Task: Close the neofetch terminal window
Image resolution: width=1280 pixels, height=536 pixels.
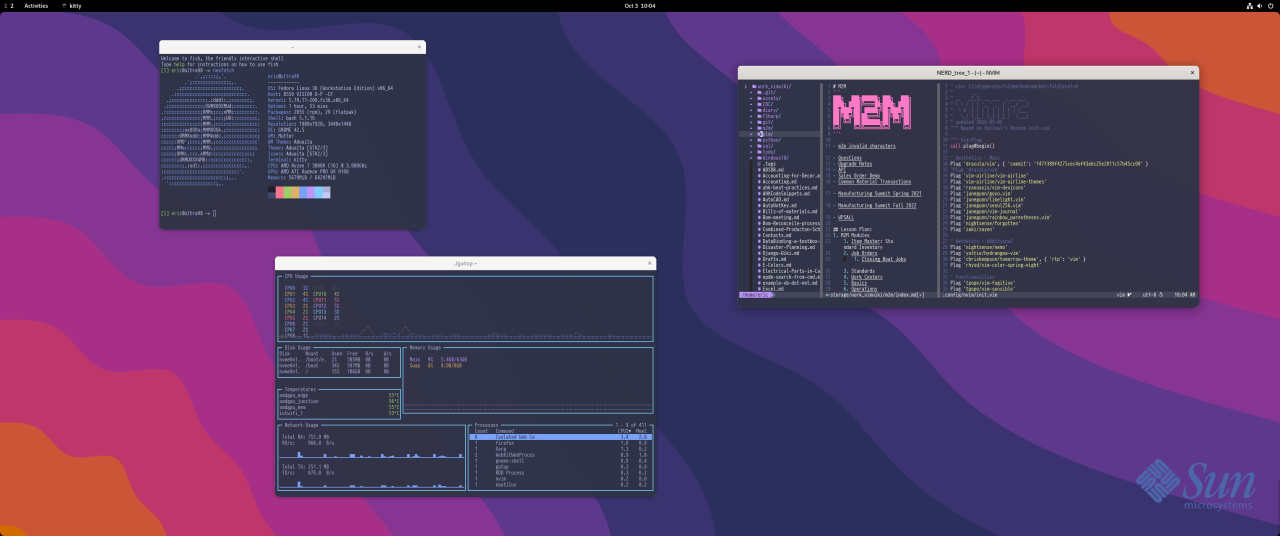Action: pos(417,47)
